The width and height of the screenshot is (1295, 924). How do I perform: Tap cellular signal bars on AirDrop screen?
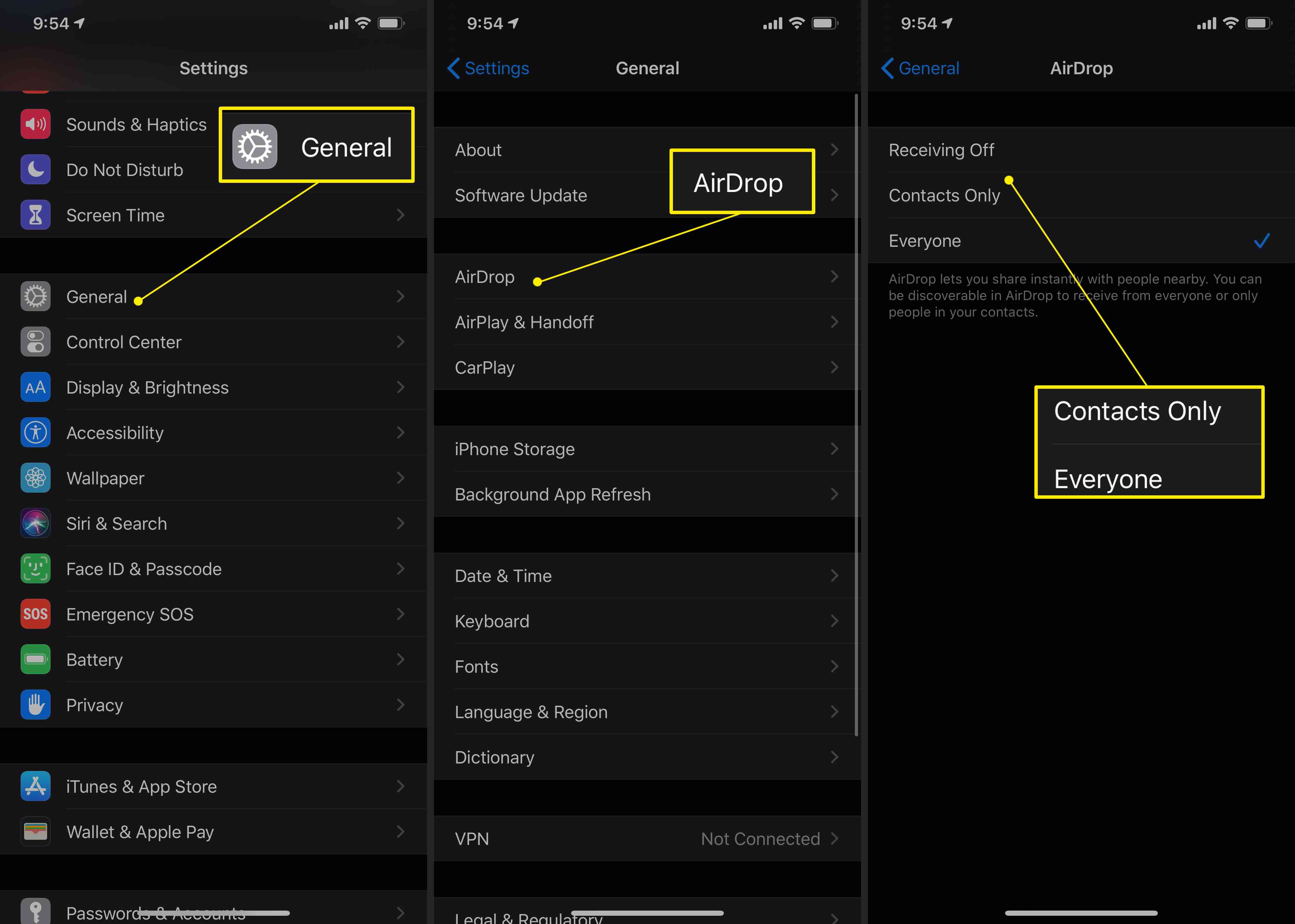pos(1206,23)
